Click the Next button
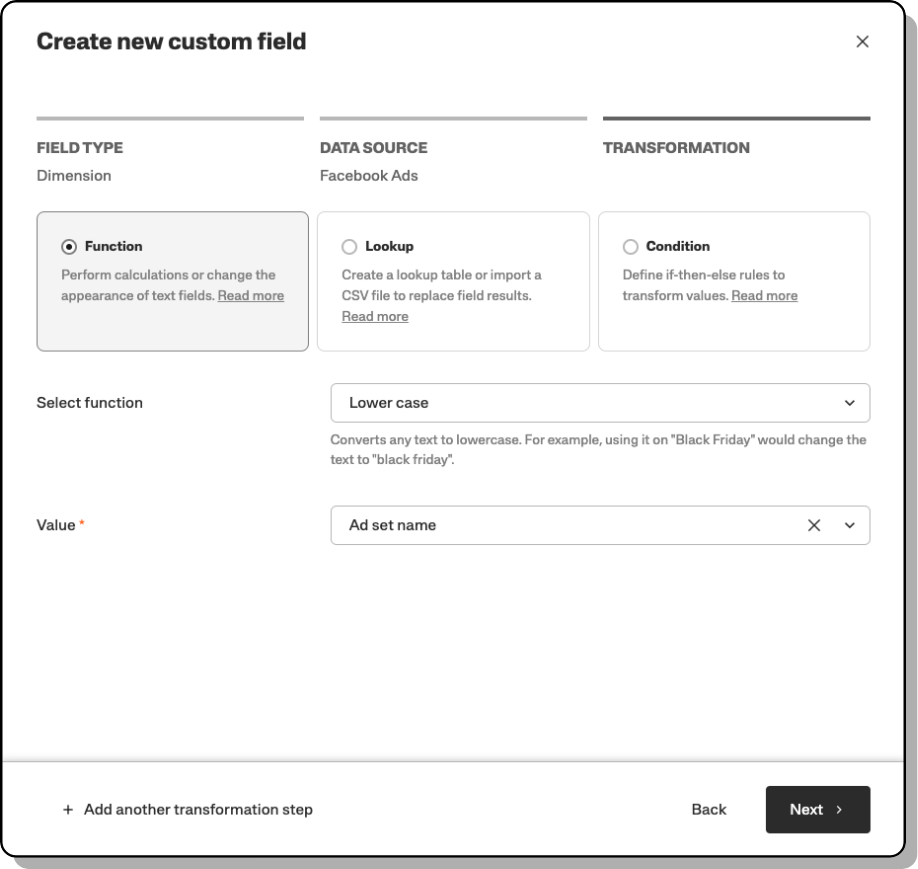 (817, 810)
